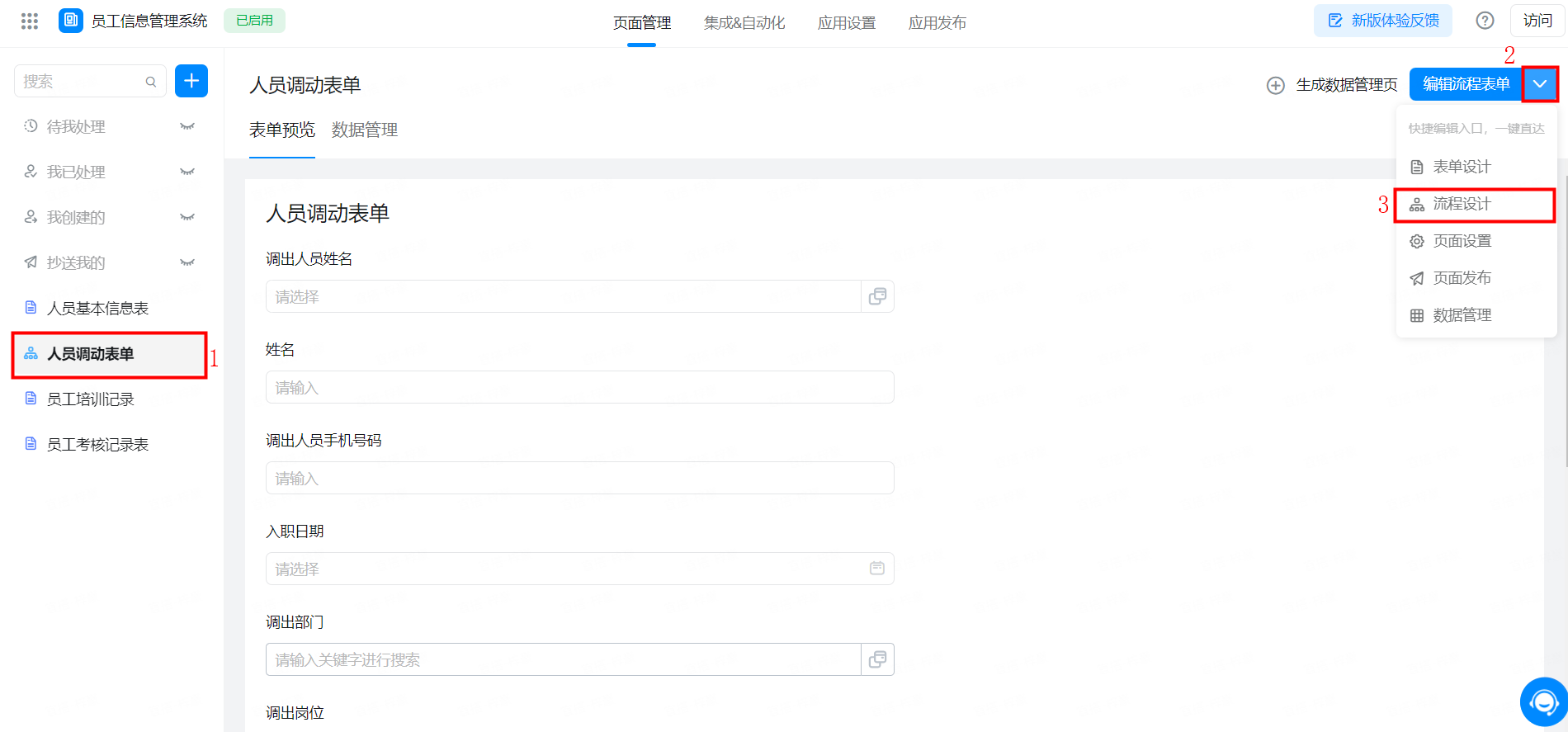This screenshot has width=1568, height=732.
Task: Open the app launcher grid icon
Action: click(x=30, y=21)
